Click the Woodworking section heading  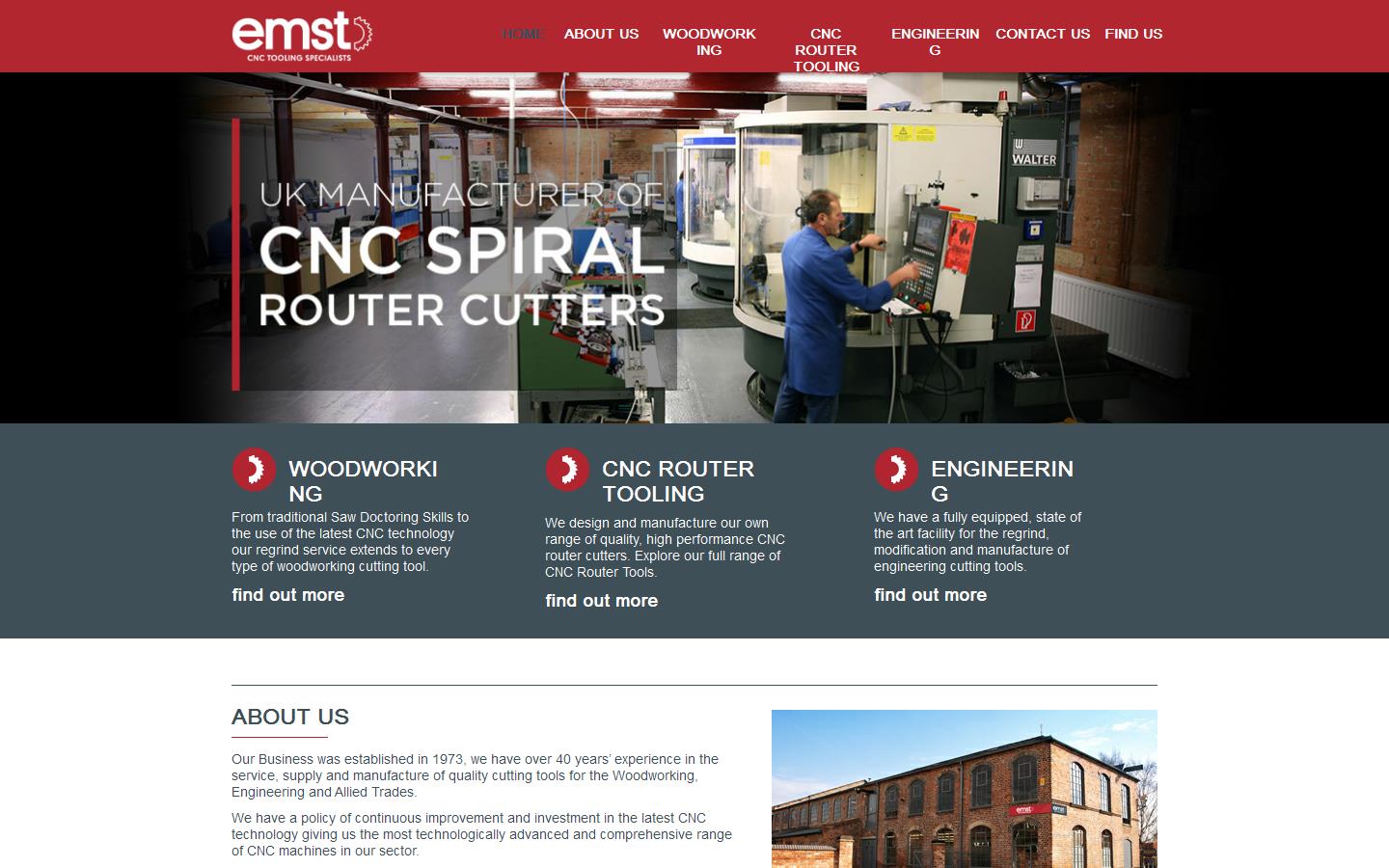pyautogui.click(x=364, y=481)
